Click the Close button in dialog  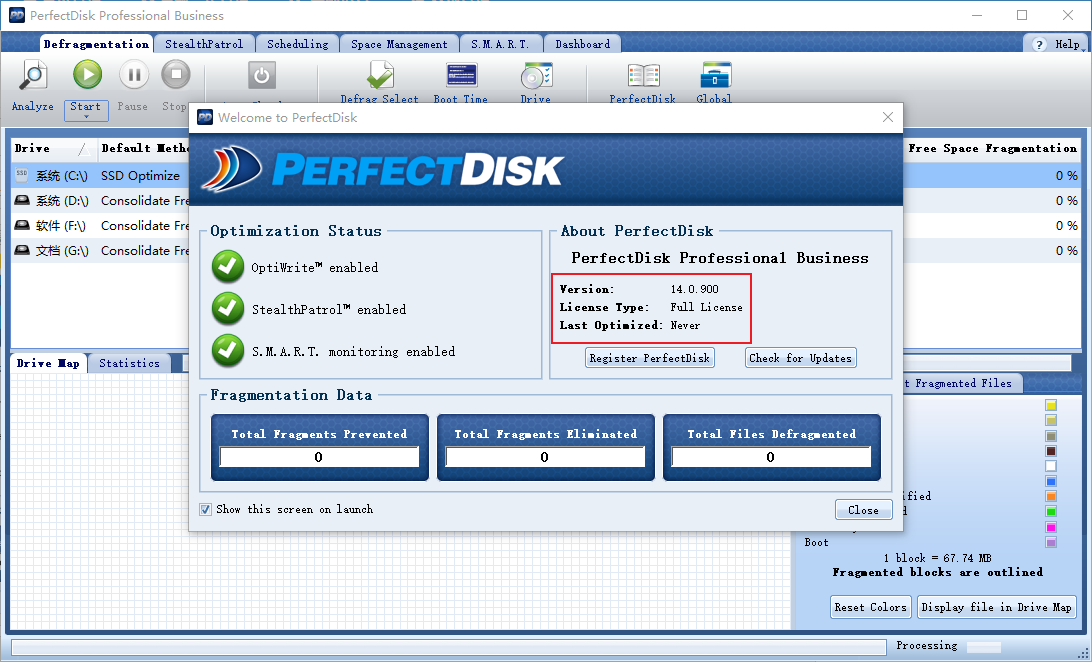[863, 510]
